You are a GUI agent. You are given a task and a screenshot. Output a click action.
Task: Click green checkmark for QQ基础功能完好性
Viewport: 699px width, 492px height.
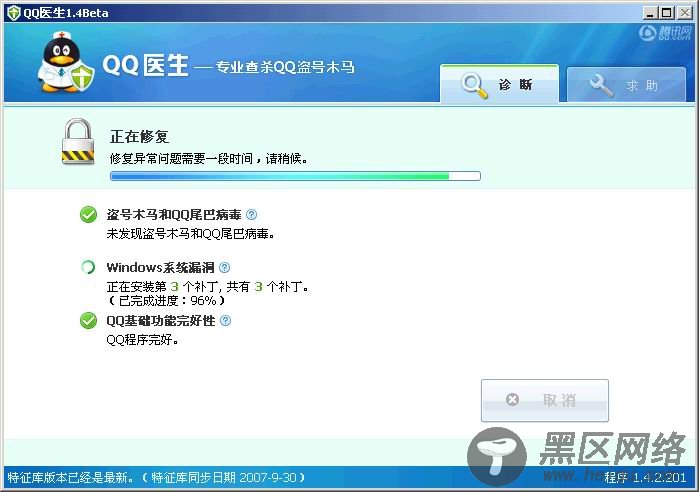tap(88, 320)
